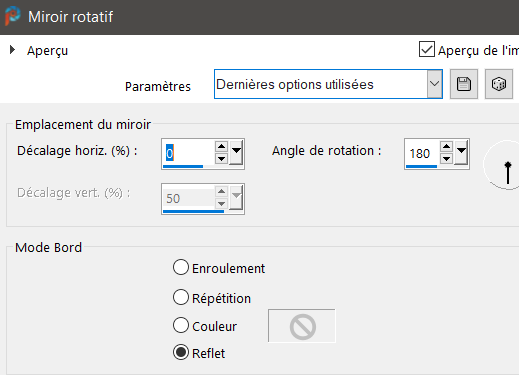Open the Angle de rotation slider dropdown arrow

click(x=461, y=152)
